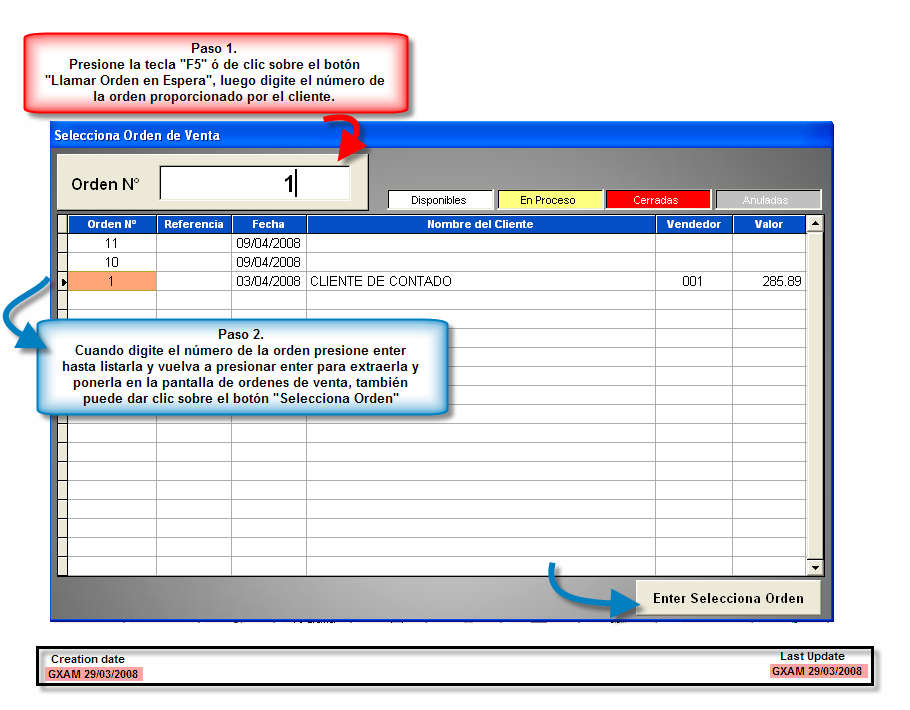Click the scrollbar up arrow
Image resolution: width=910 pixels, height=710 pixels.
[x=814, y=224]
